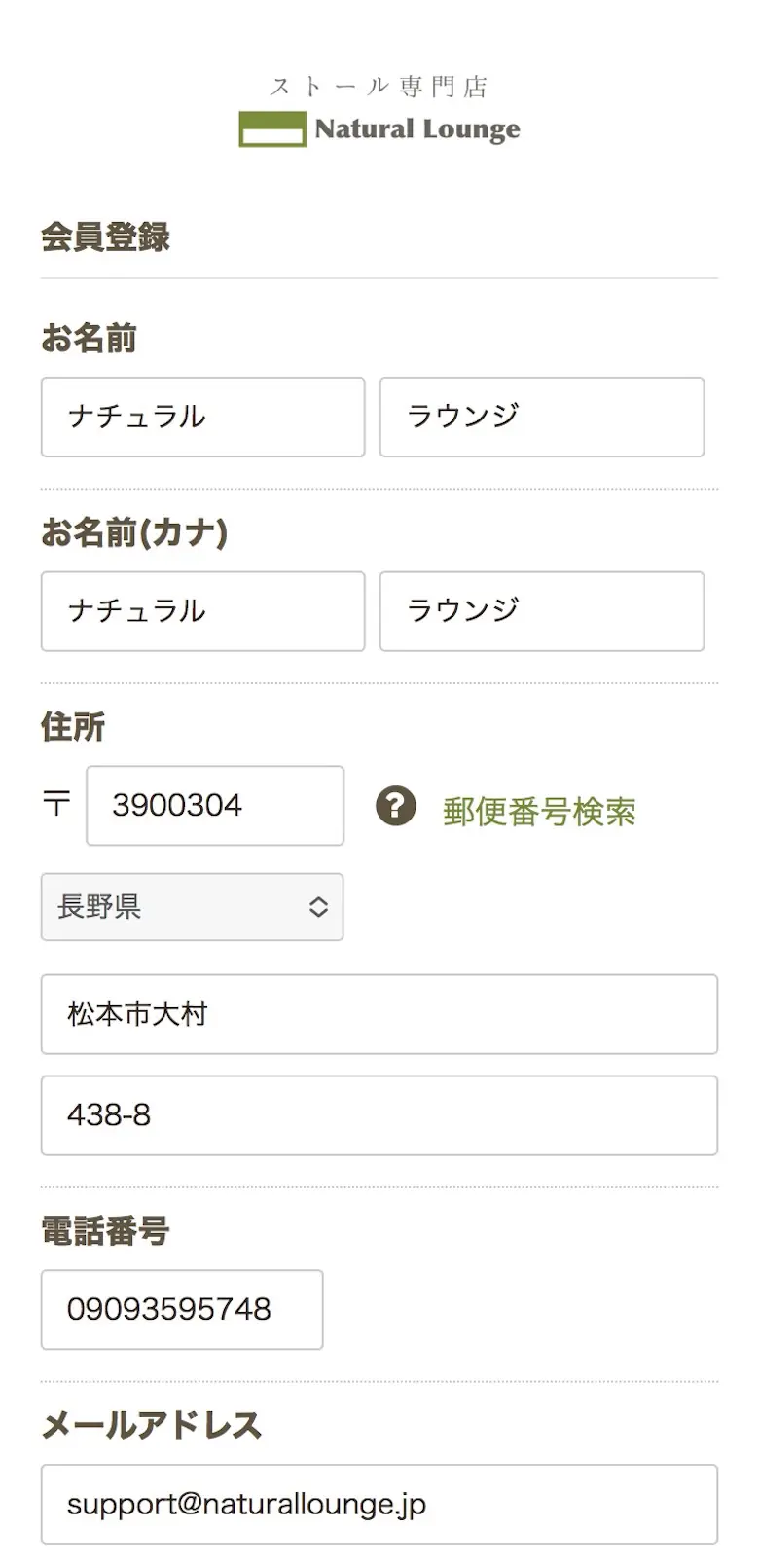Click the お名前(カナ) section label
The image size is (759, 1568).
click(x=134, y=532)
